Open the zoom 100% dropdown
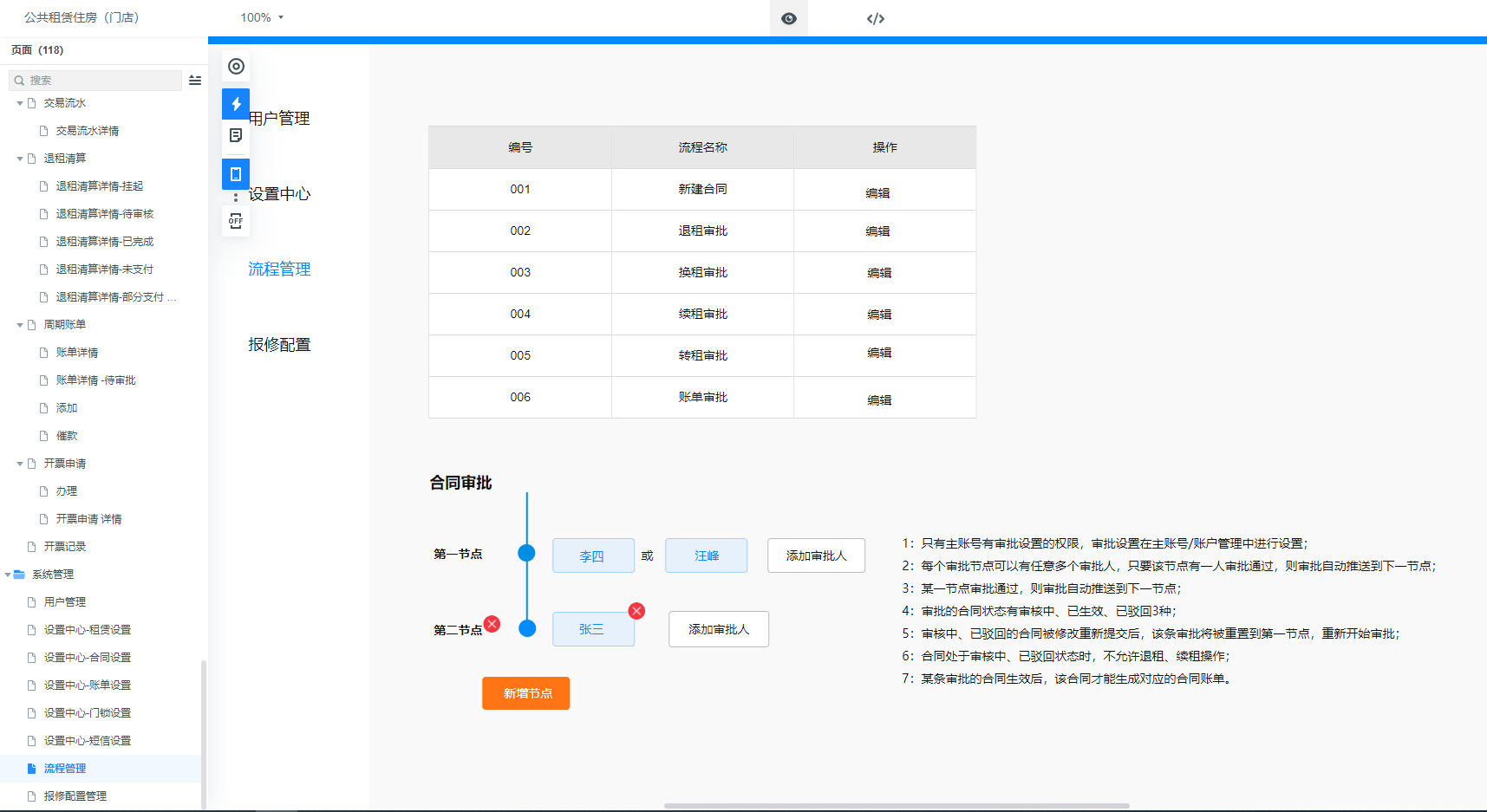The image size is (1487, 812). pyautogui.click(x=262, y=17)
